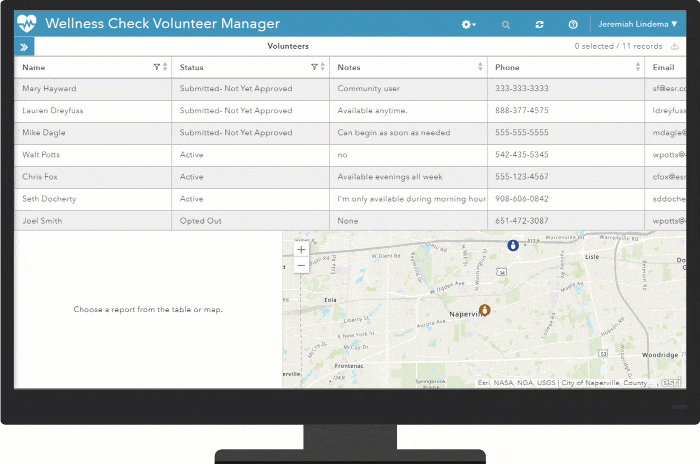Sort by the Notes column arrows

click(480, 67)
